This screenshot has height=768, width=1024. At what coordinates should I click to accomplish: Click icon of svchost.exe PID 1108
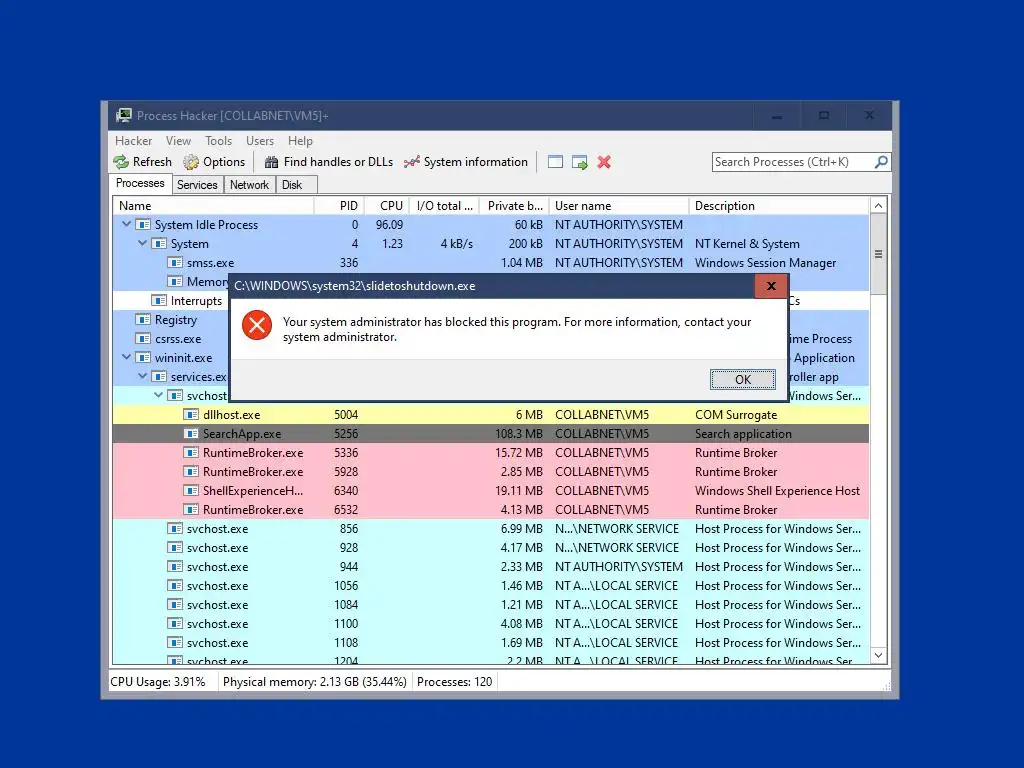tap(174, 642)
